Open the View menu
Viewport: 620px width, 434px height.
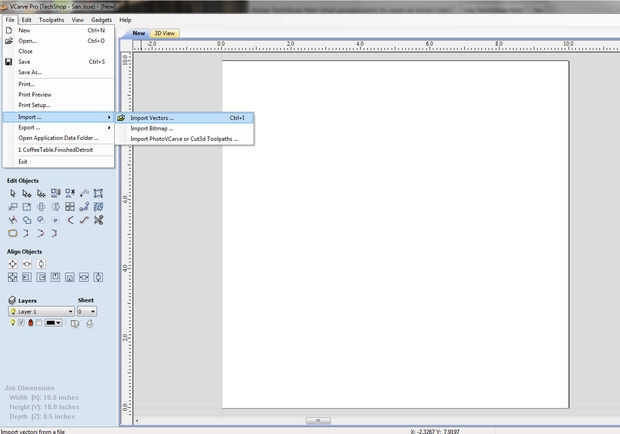click(78, 20)
